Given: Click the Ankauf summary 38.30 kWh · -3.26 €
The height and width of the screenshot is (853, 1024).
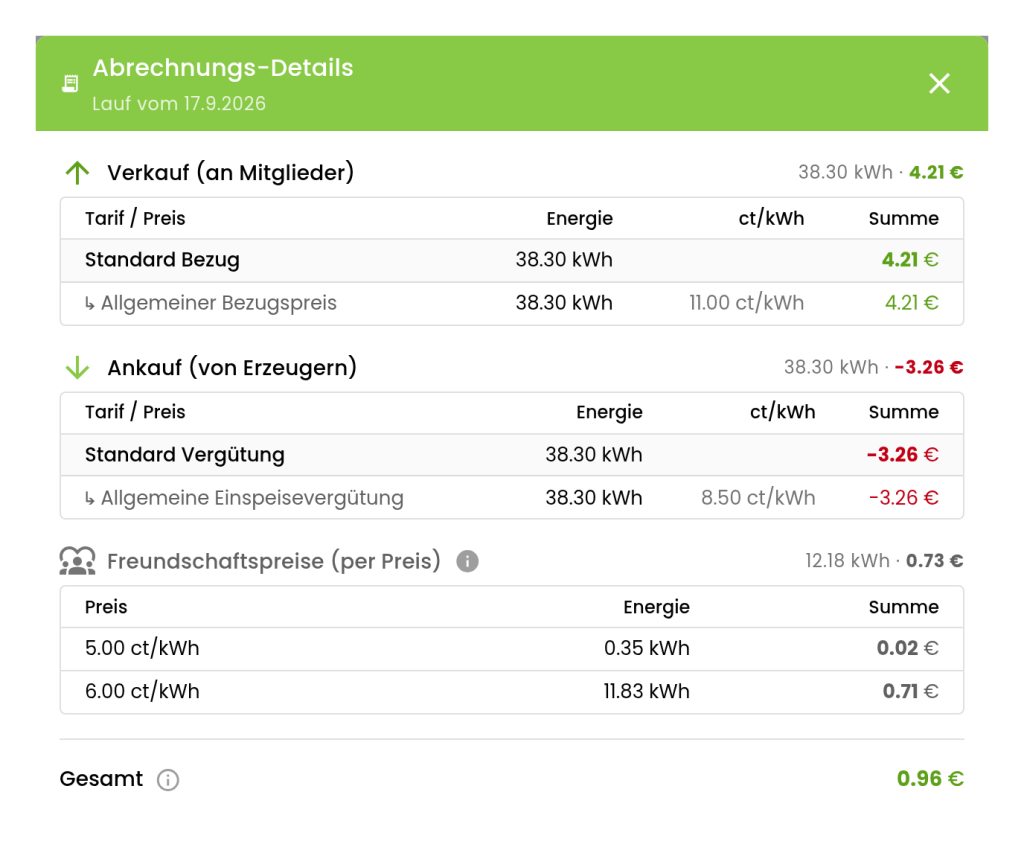Looking at the screenshot, I should click(x=873, y=367).
